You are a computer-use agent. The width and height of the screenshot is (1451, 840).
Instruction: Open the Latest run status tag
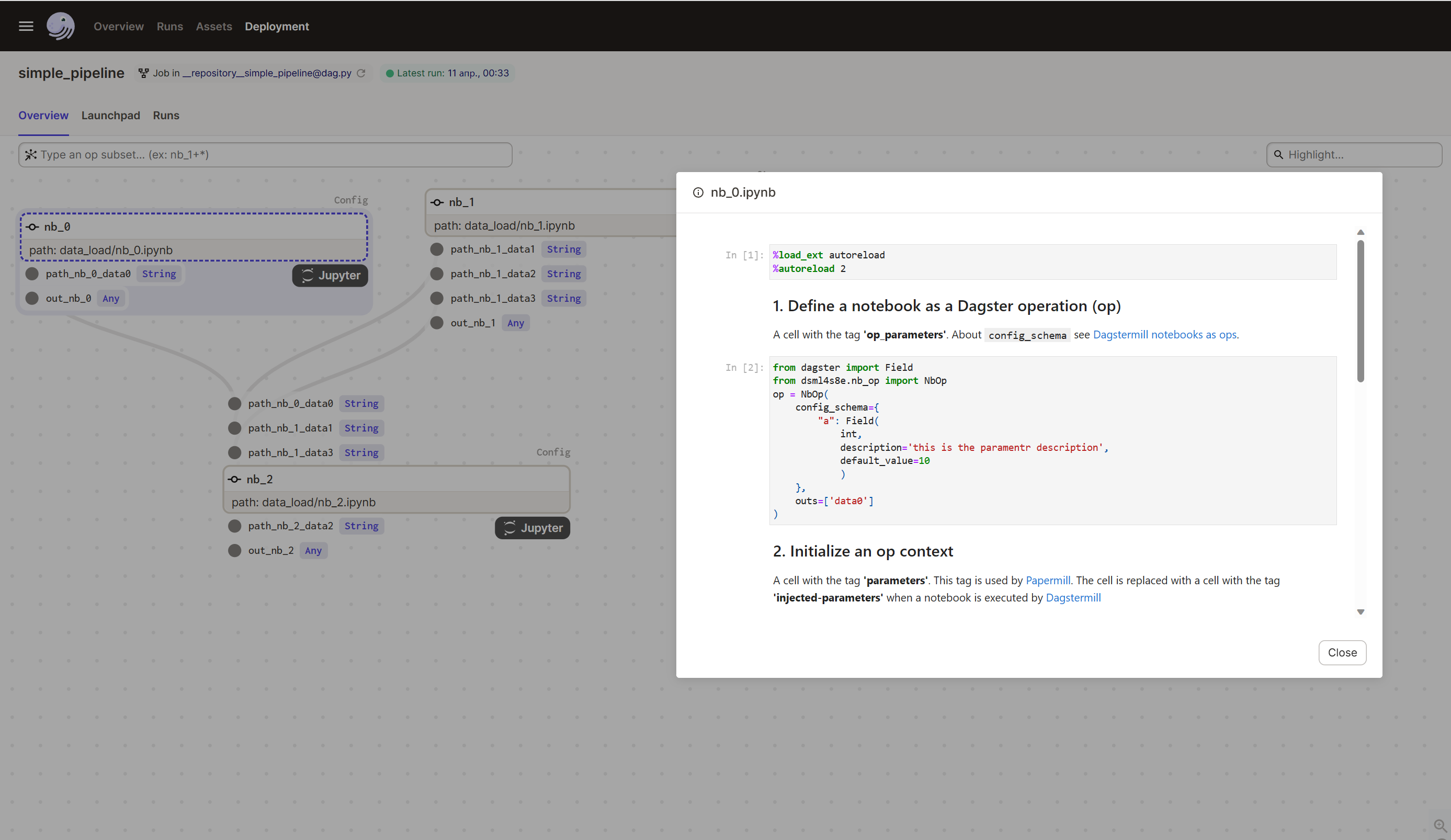[x=447, y=73]
